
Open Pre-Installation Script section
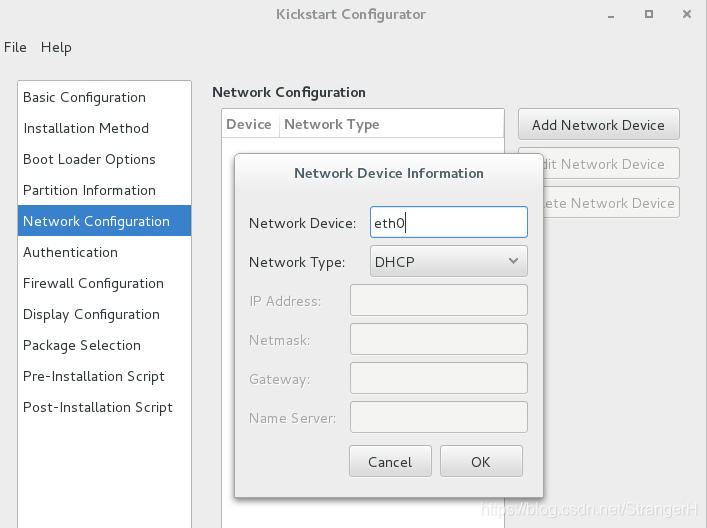105,376
